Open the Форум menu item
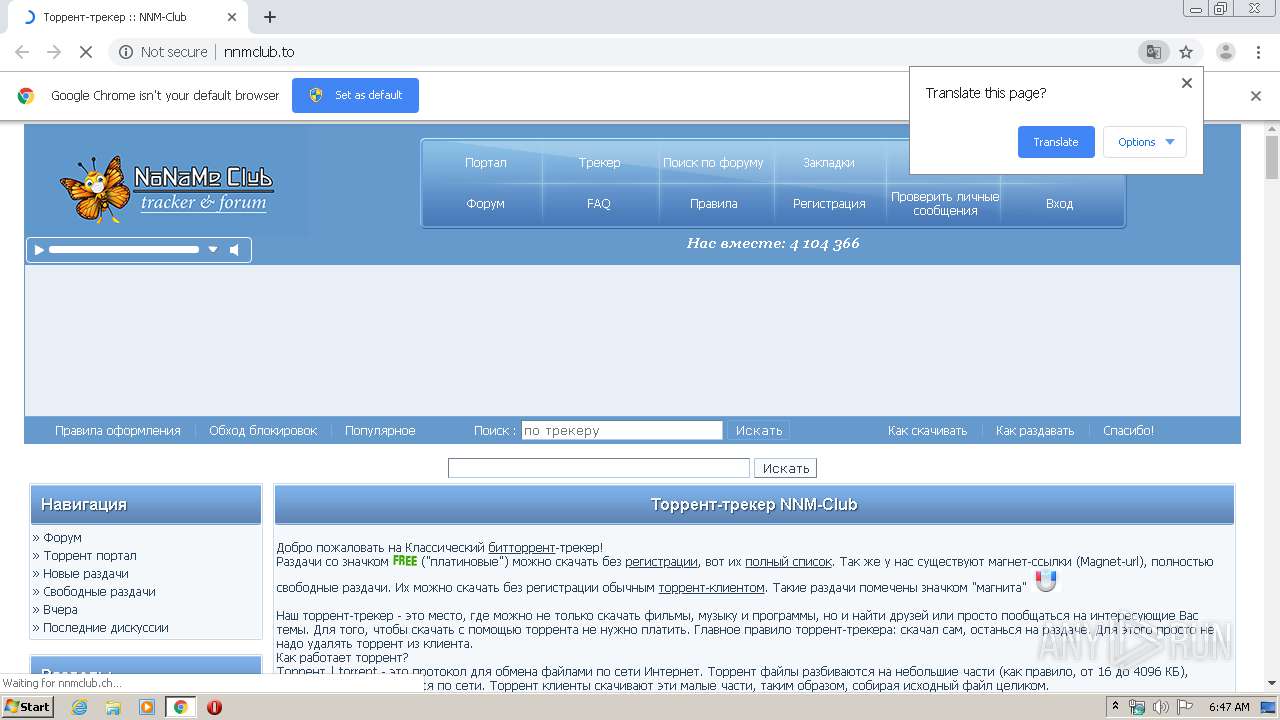The width and height of the screenshot is (1280, 720). 486,204
